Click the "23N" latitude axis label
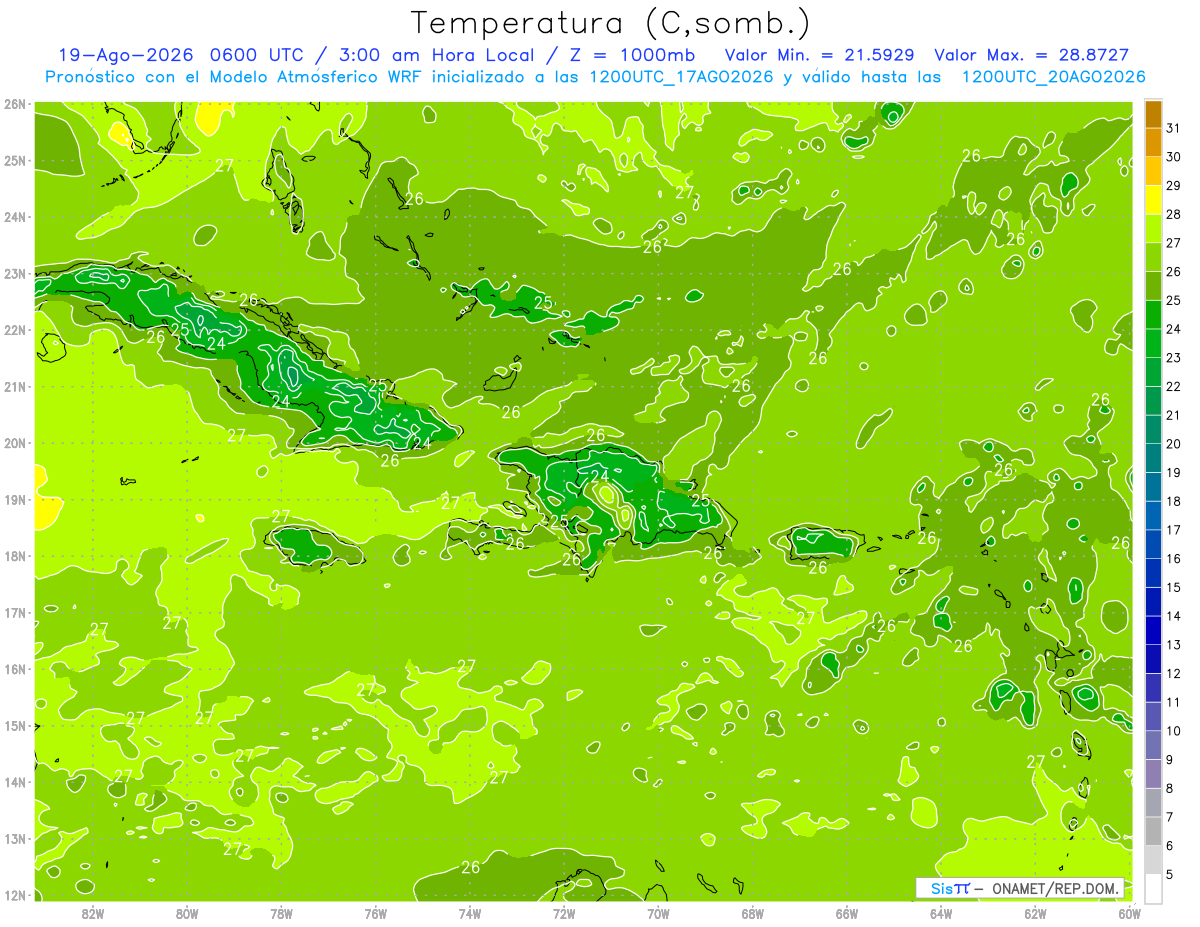Viewport: 1200px width, 927px height. point(14,273)
